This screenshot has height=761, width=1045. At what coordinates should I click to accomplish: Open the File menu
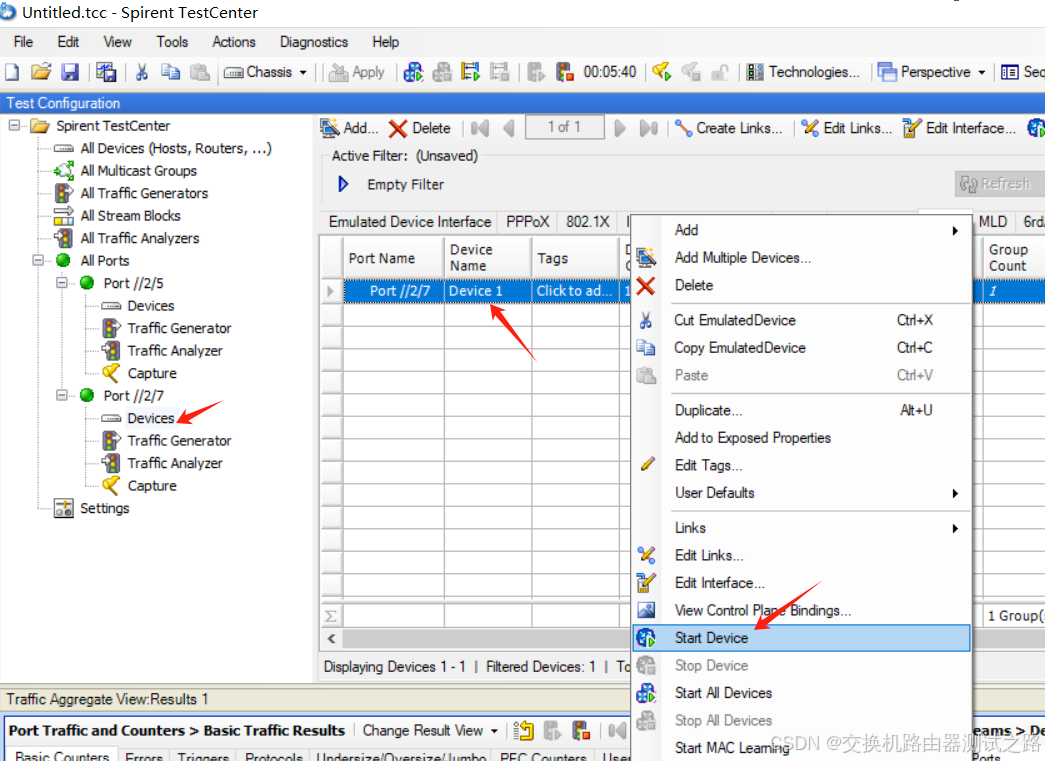point(23,42)
